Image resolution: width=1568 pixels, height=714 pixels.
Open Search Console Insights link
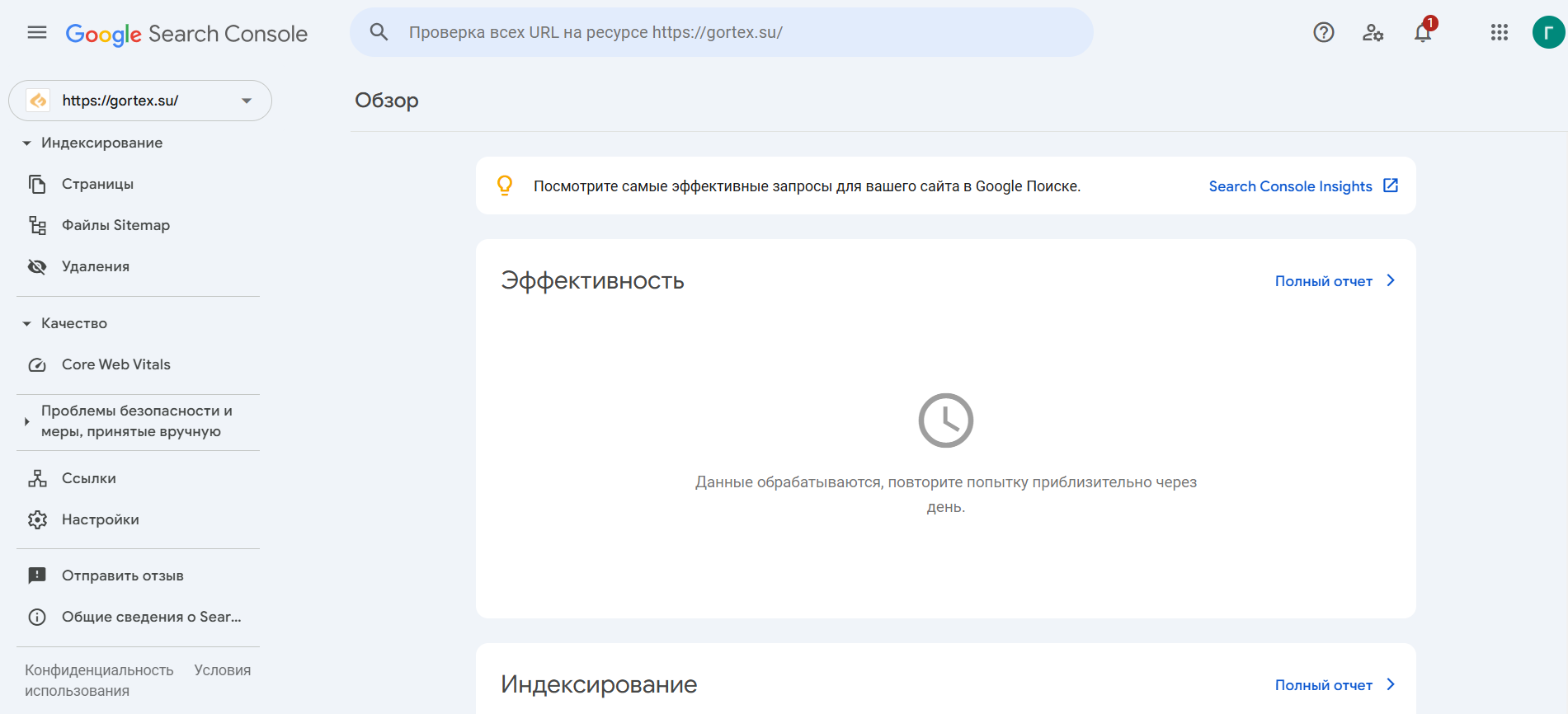click(x=1290, y=186)
